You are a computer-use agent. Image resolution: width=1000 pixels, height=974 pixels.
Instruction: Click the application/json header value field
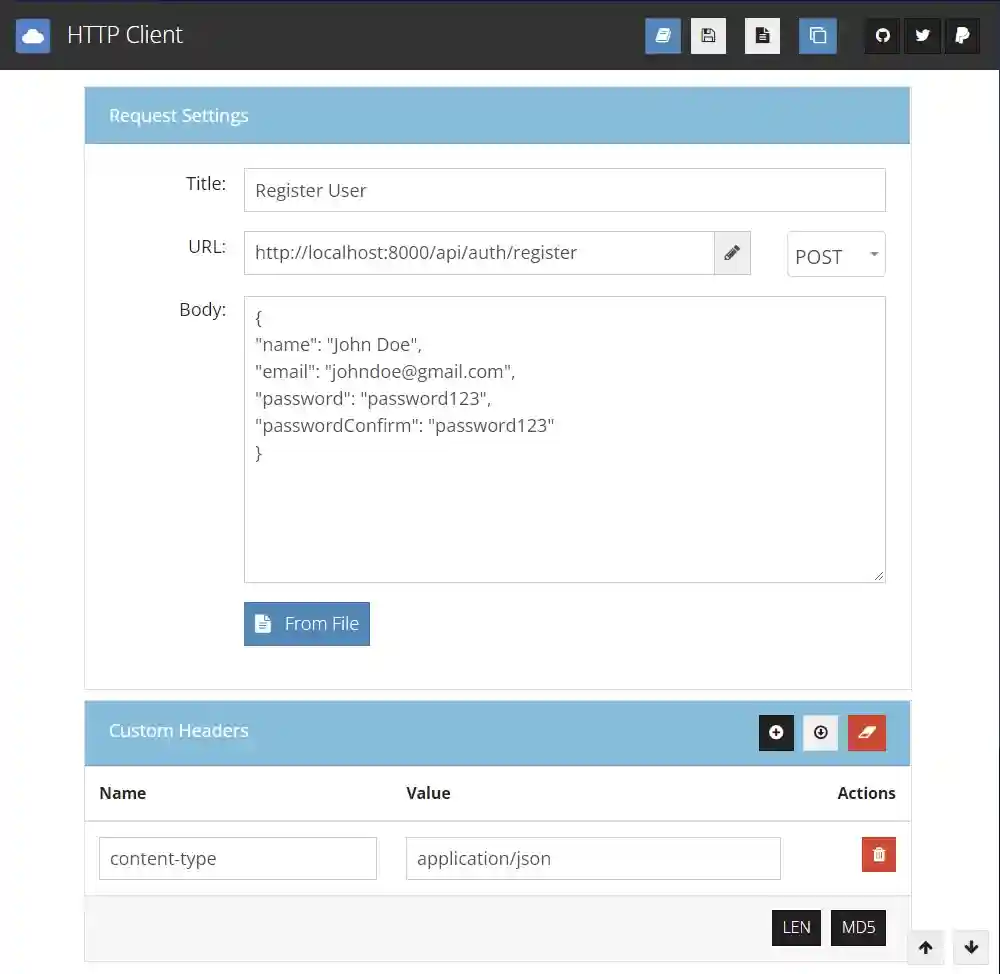(x=592, y=858)
